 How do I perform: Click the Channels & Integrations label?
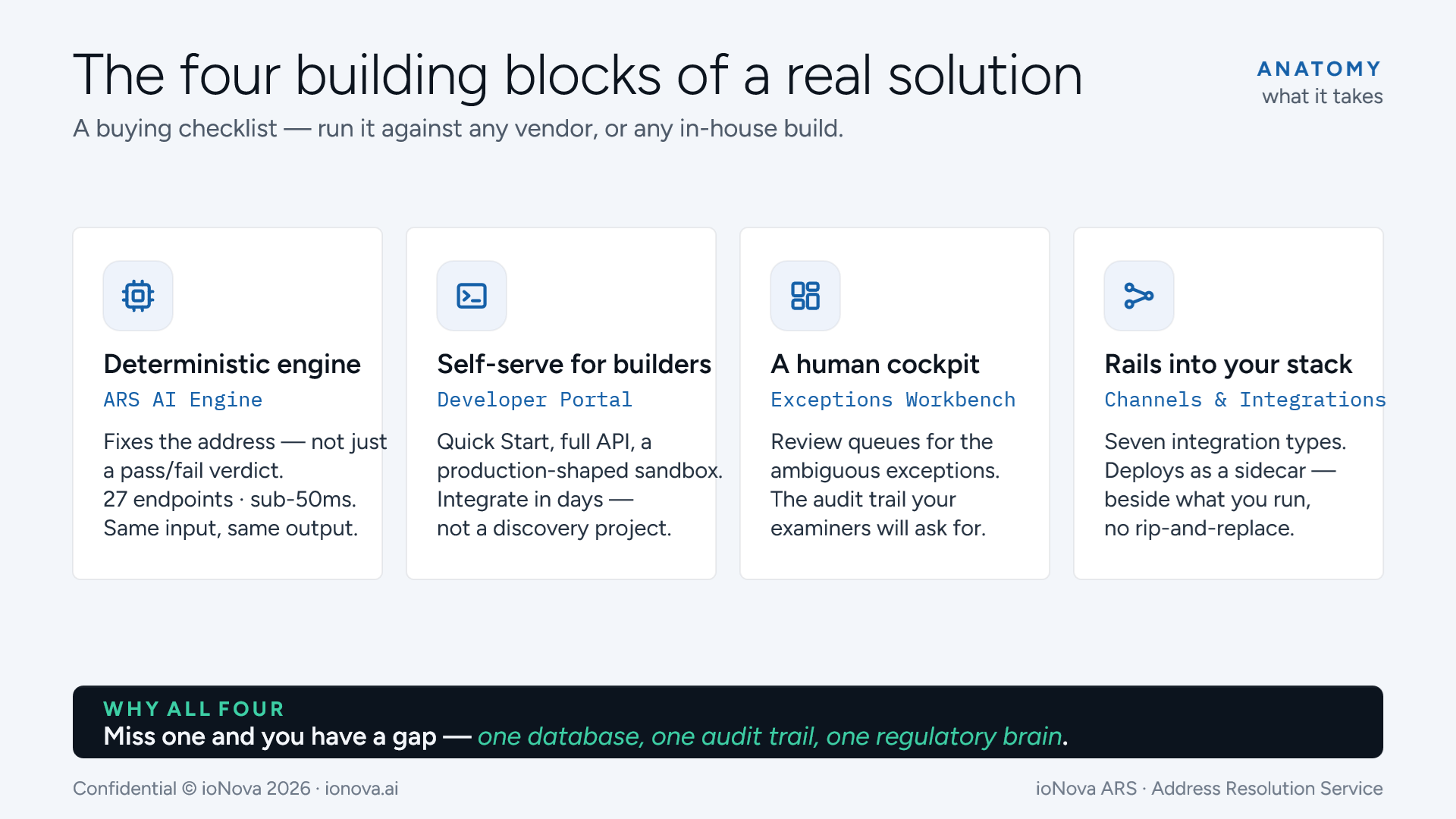1245,400
